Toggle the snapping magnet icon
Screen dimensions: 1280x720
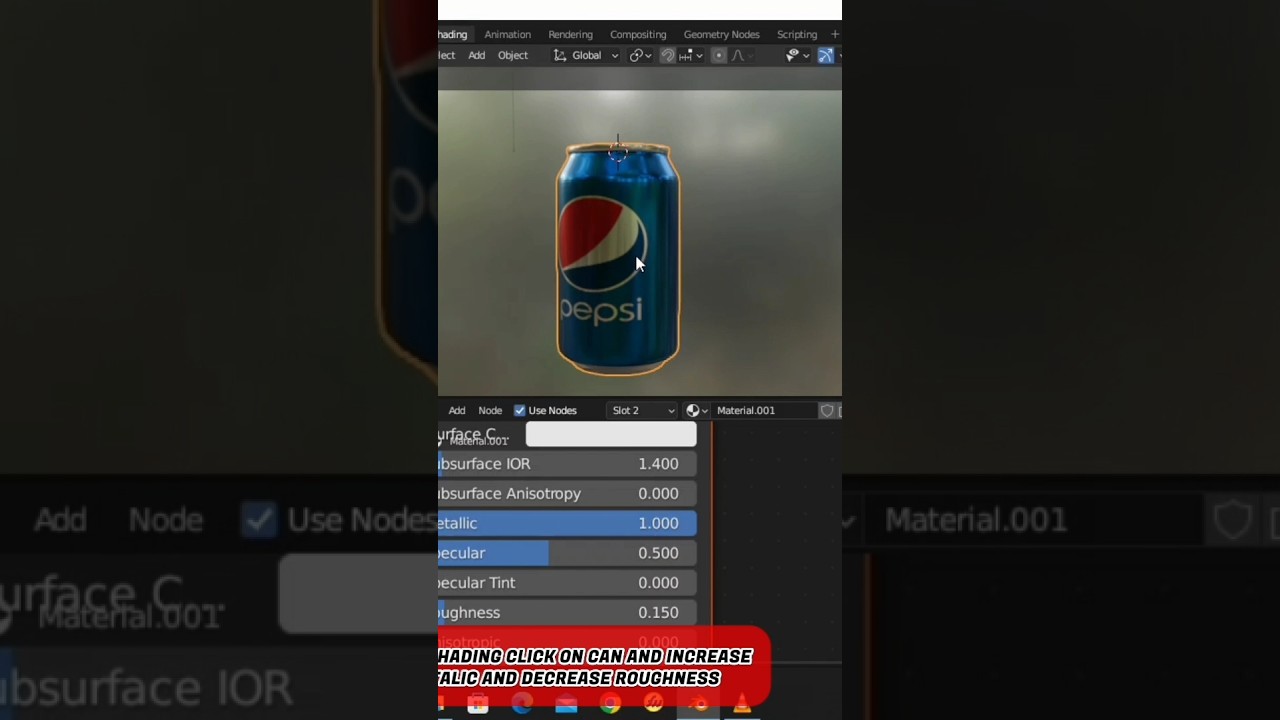[x=667, y=55]
